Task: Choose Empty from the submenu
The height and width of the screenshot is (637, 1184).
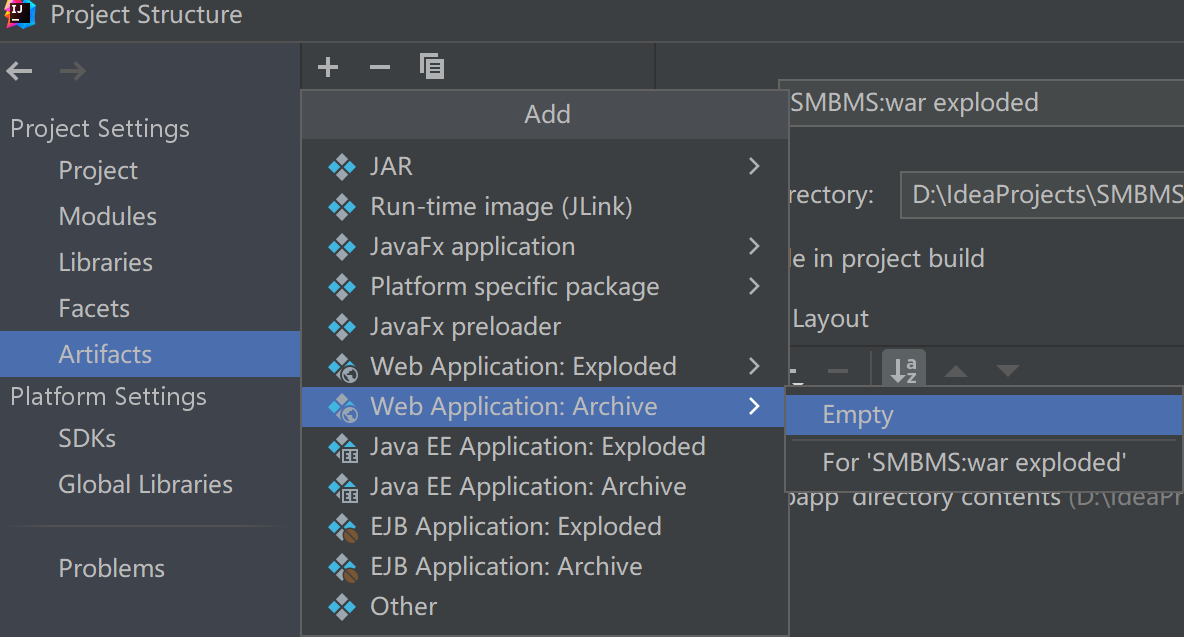Action: [x=857, y=415]
